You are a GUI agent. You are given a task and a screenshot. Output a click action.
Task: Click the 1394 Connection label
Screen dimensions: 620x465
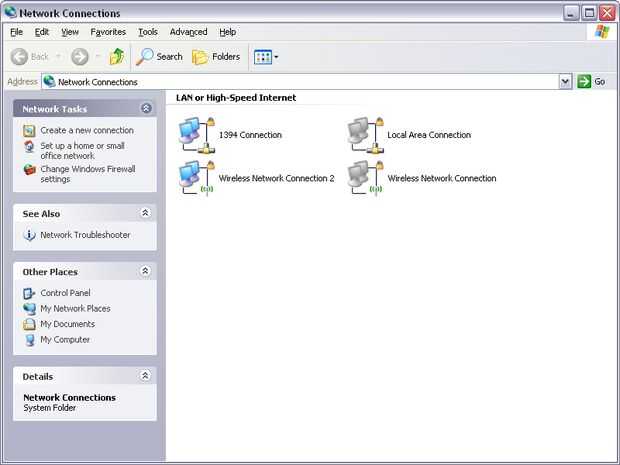250,135
